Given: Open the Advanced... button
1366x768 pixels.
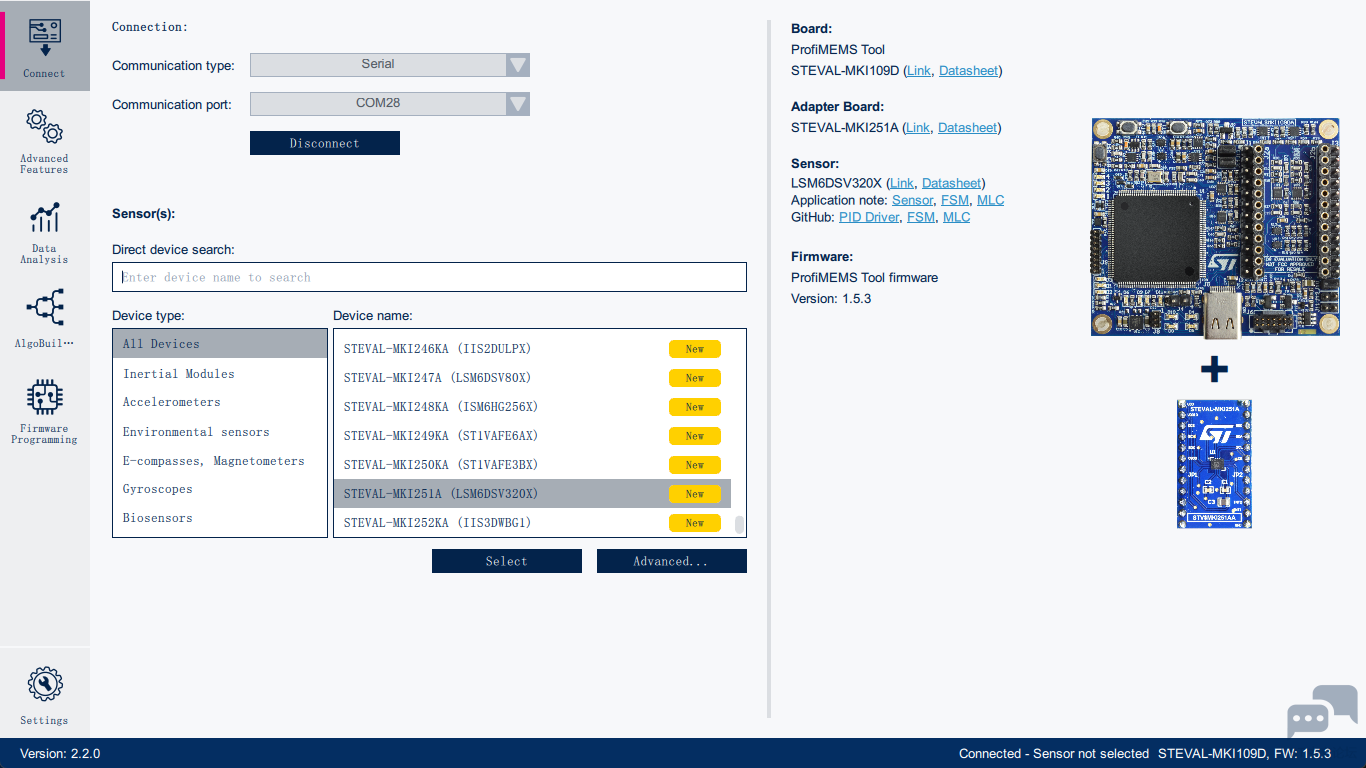Looking at the screenshot, I should click(x=671, y=561).
